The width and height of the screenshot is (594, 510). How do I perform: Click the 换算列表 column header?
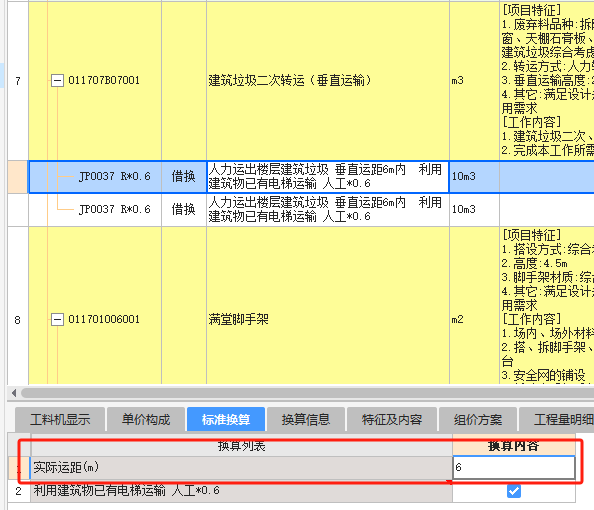click(x=241, y=446)
